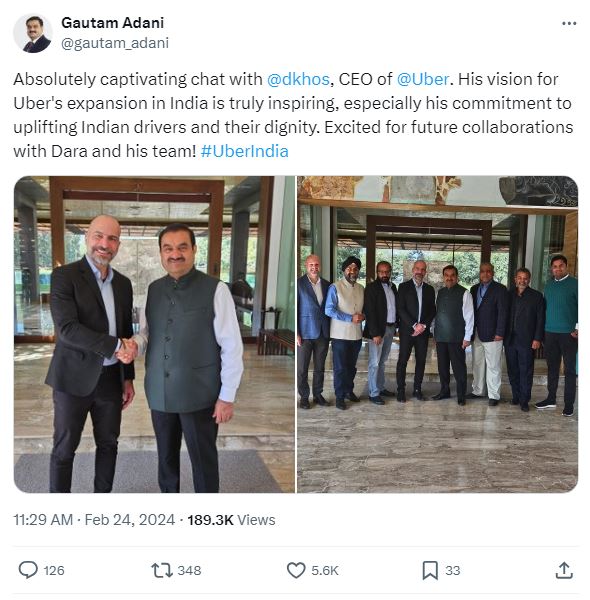
Task: Click the 126 replies count
Action: (x=54, y=570)
